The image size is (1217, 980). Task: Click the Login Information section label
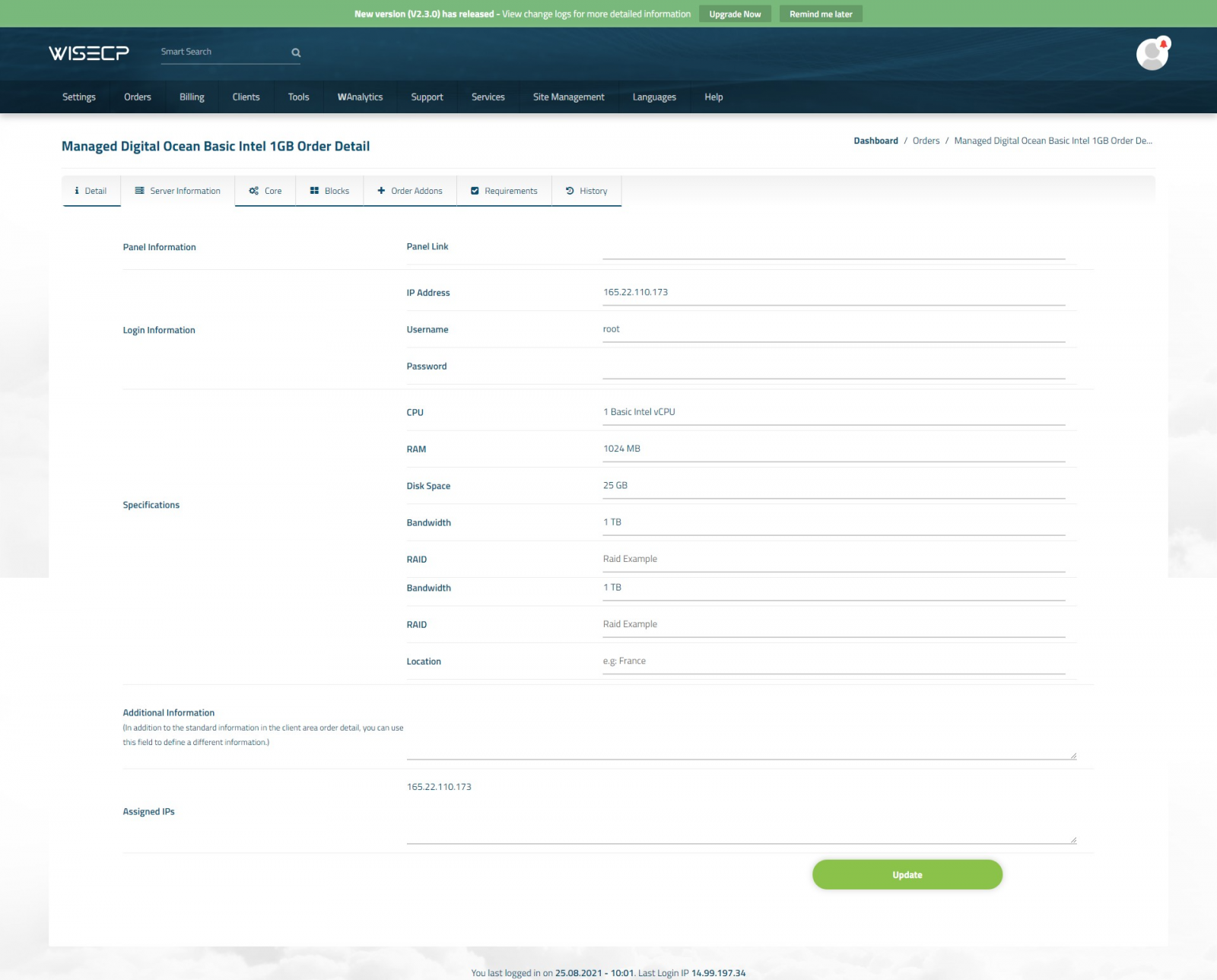(159, 330)
